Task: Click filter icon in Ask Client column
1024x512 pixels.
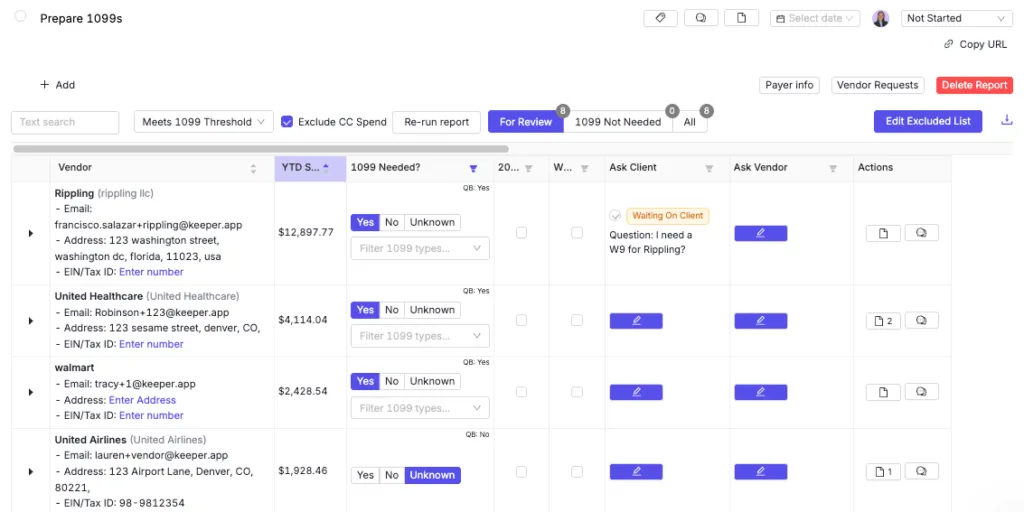Action: pyautogui.click(x=709, y=168)
